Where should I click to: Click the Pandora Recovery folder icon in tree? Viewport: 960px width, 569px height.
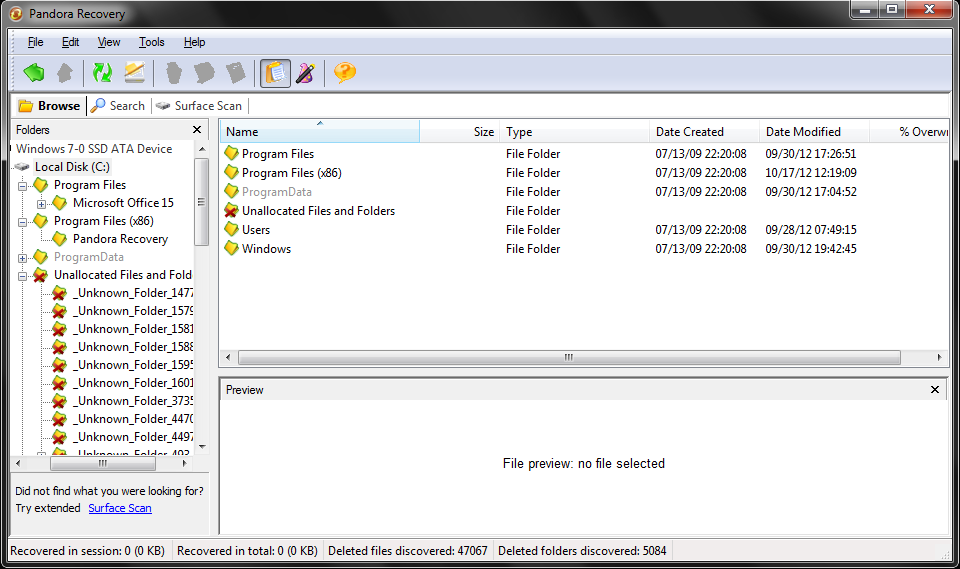point(60,238)
